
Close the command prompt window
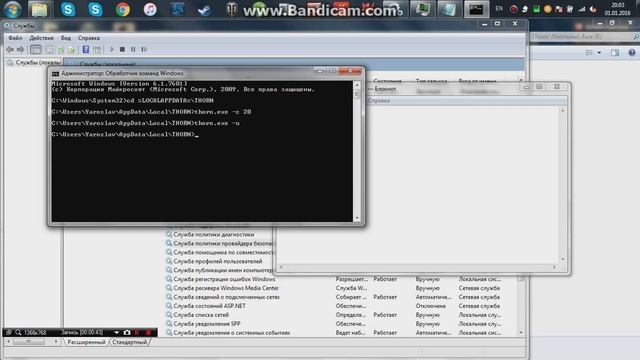pos(350,71)
